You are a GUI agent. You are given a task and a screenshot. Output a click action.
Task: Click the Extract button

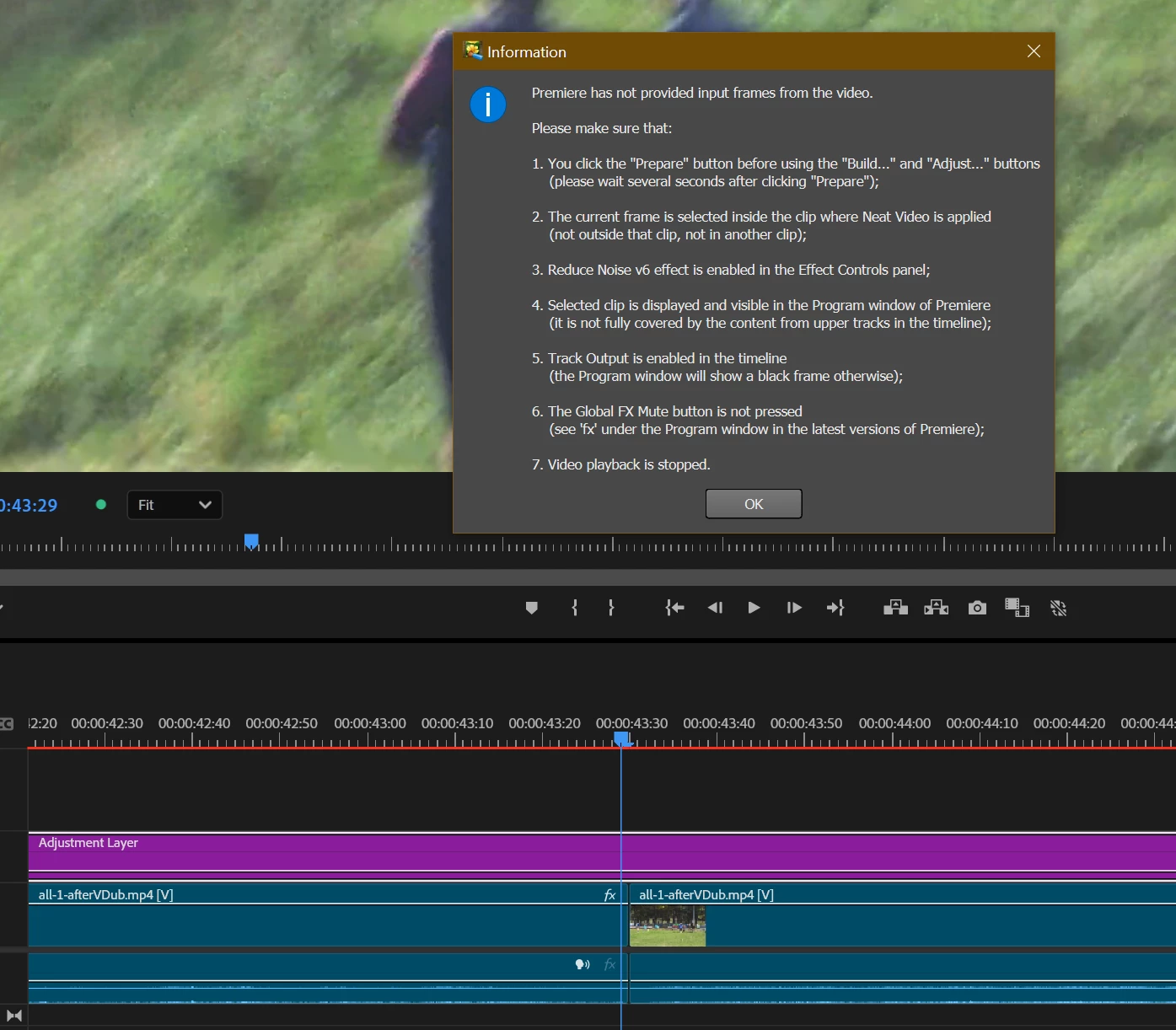(937, 608)
